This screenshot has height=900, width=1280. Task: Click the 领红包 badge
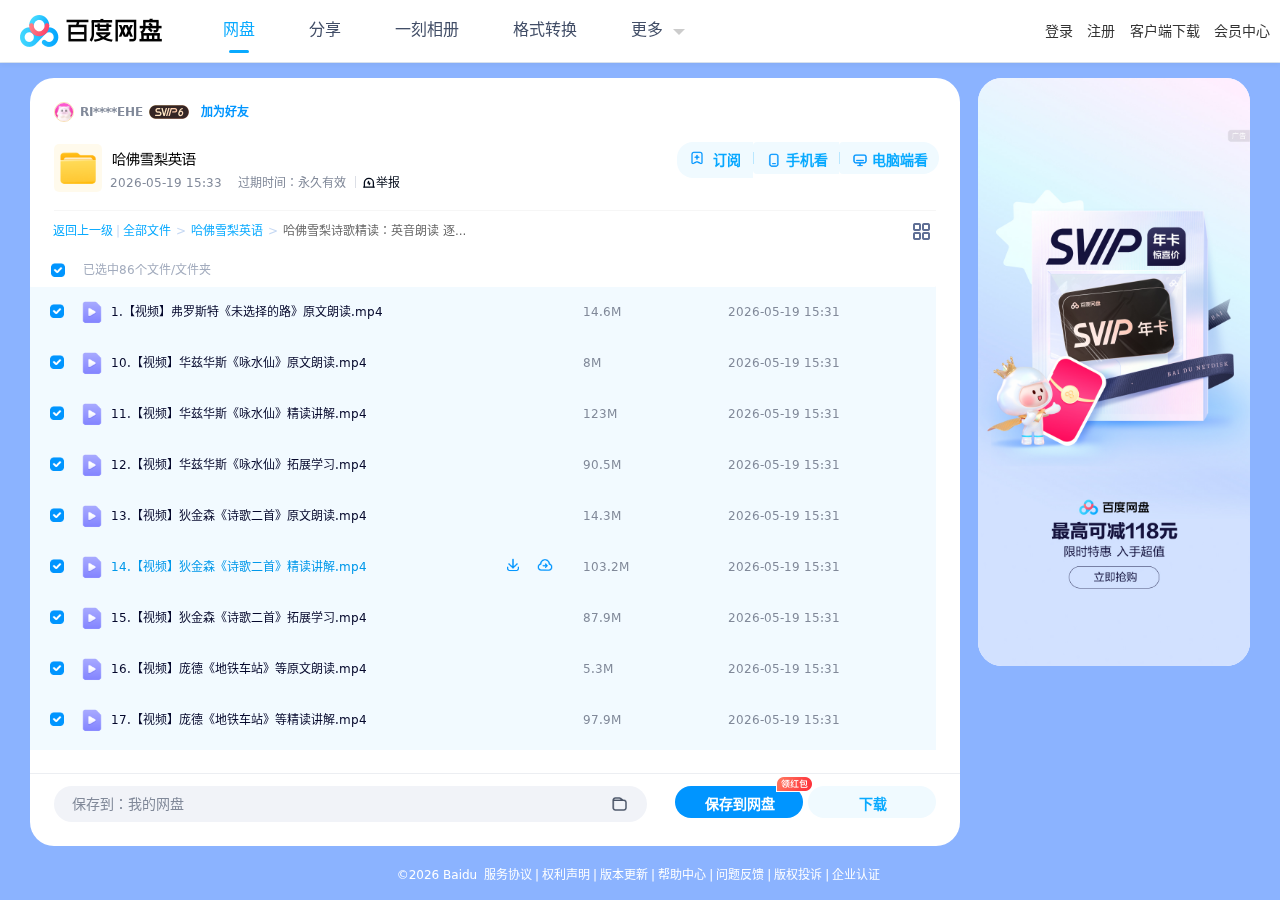[x=794, y=784]
